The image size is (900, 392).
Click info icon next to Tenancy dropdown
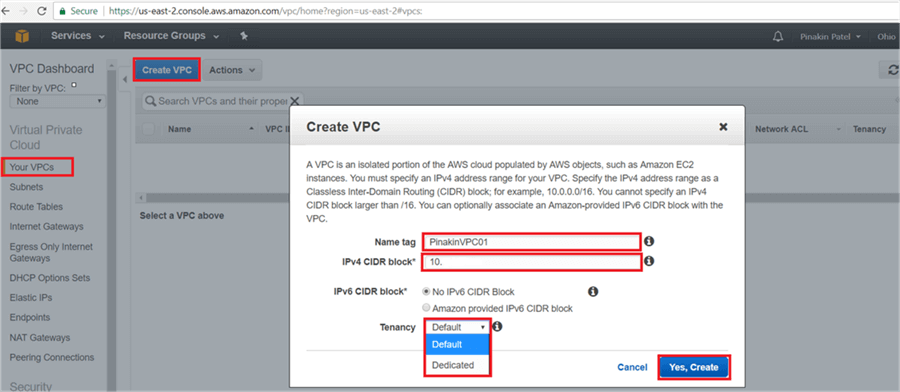coord(498,326)
